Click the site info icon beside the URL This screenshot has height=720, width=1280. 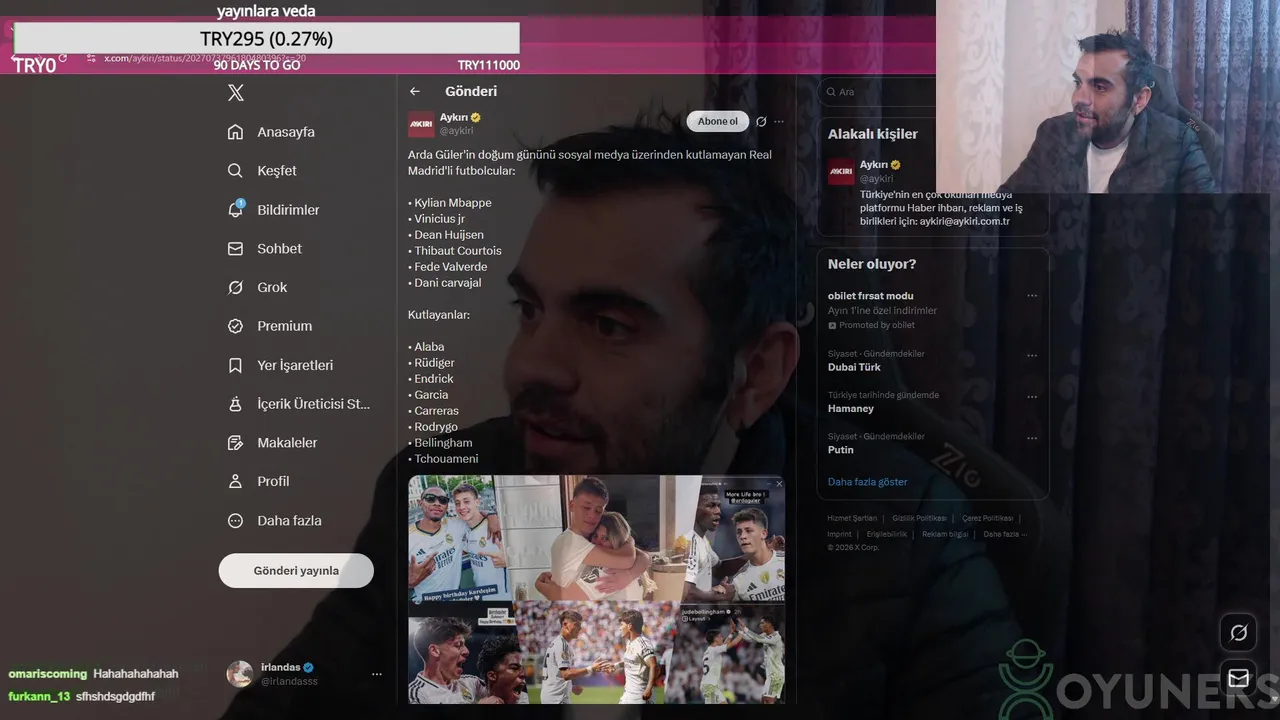[x=91, y=58]
